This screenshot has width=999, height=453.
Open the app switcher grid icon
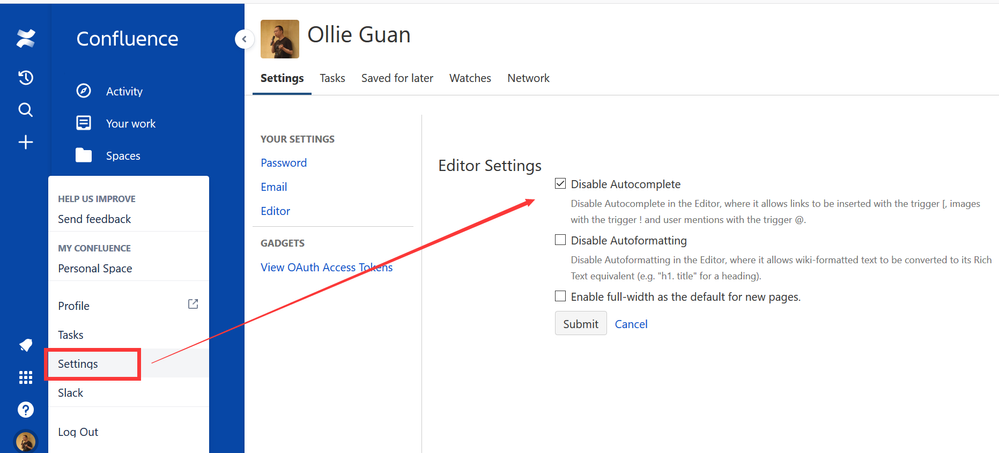pos(25,378)
